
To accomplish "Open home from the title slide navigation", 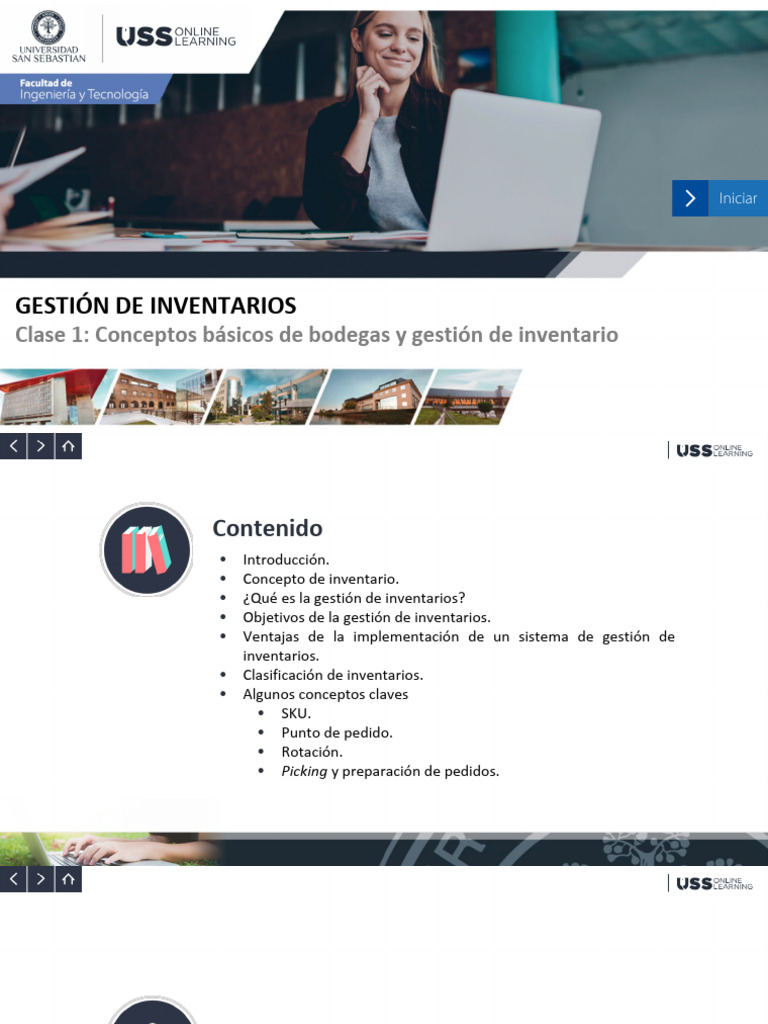I will point(68,446).
